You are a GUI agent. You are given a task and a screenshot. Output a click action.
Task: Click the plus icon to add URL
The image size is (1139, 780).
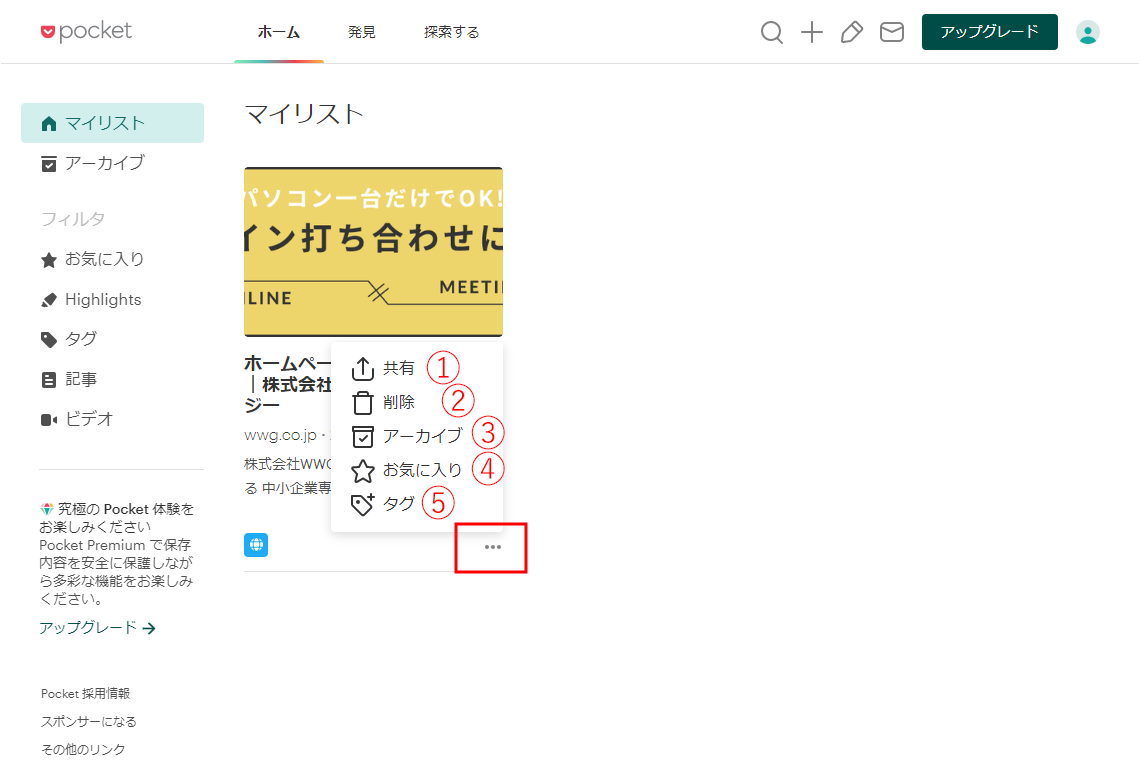pos(812,33)
